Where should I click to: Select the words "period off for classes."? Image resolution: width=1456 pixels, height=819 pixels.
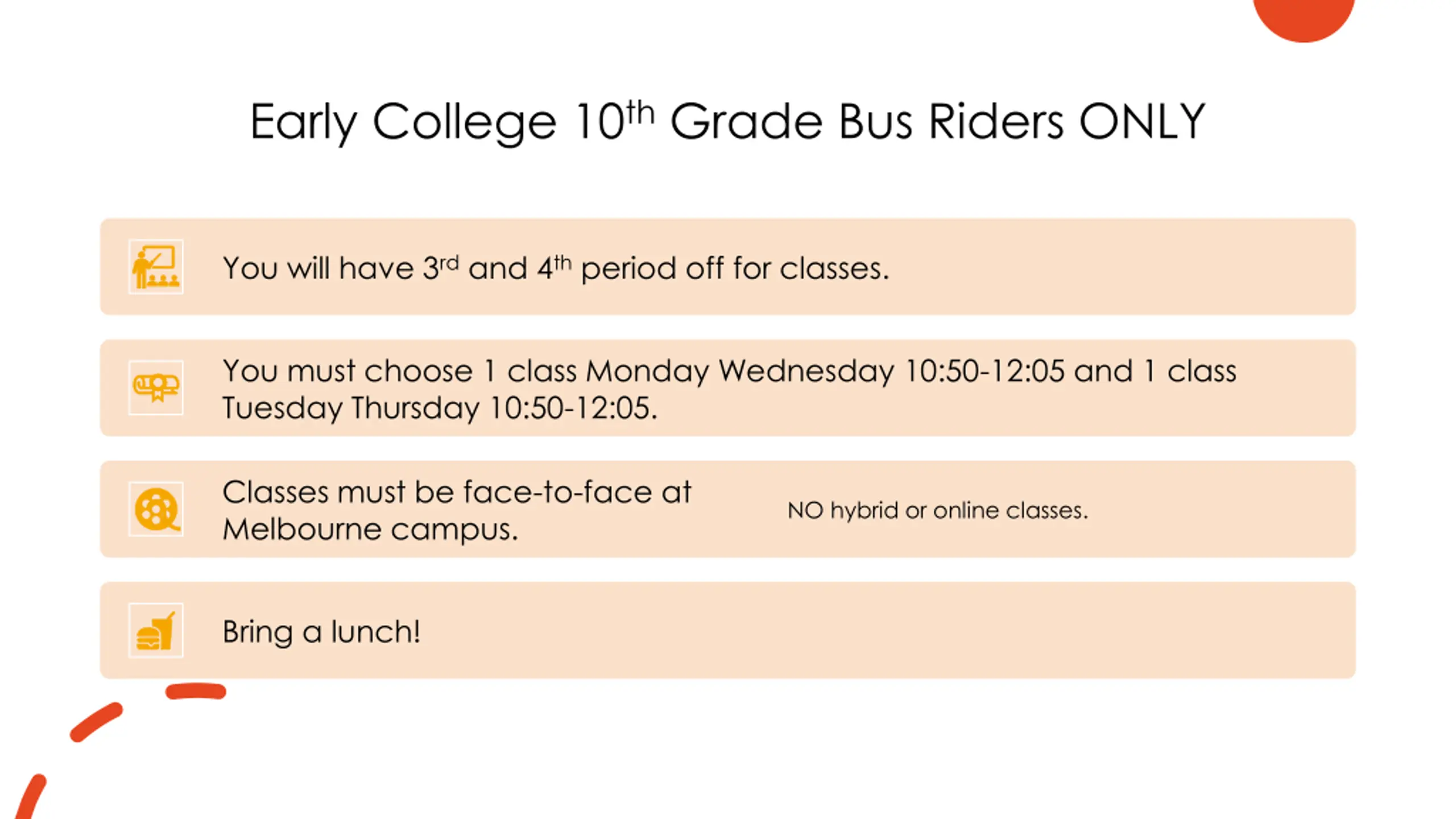point(735,268)
